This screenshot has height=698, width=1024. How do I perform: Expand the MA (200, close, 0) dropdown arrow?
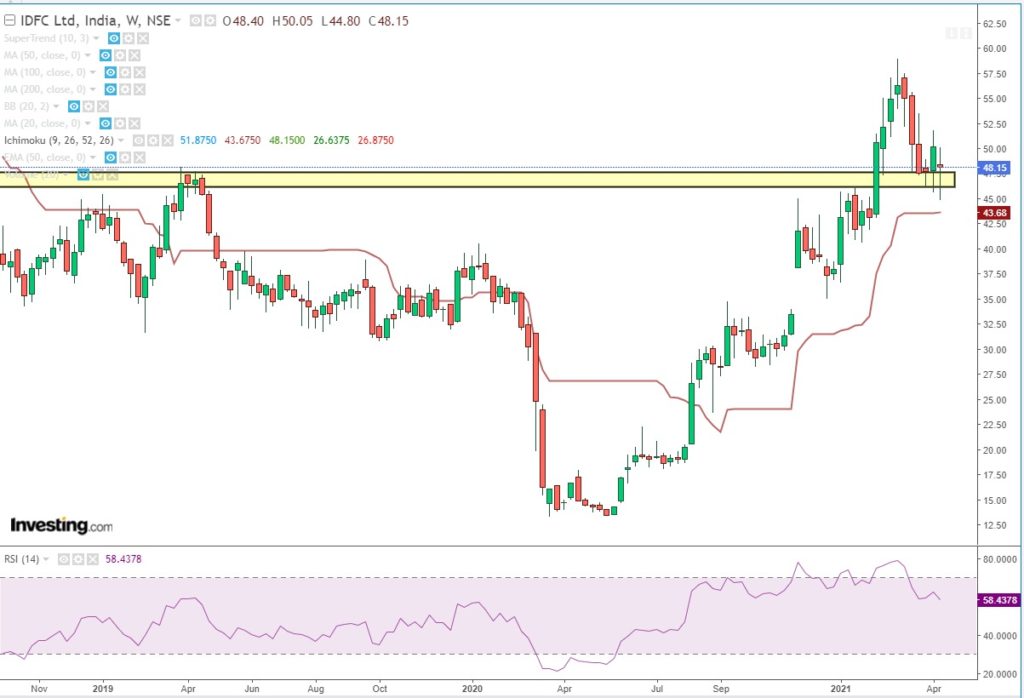coord(93,89)
